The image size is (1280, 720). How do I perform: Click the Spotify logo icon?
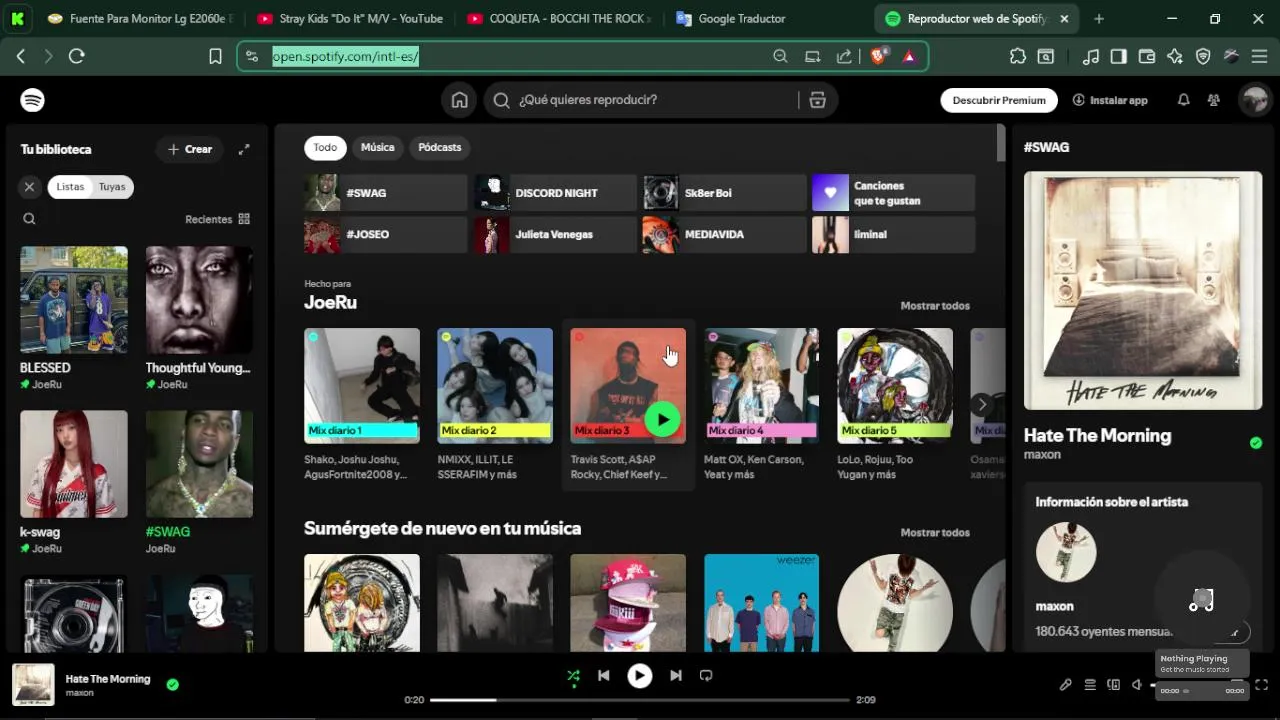[33, 100]
